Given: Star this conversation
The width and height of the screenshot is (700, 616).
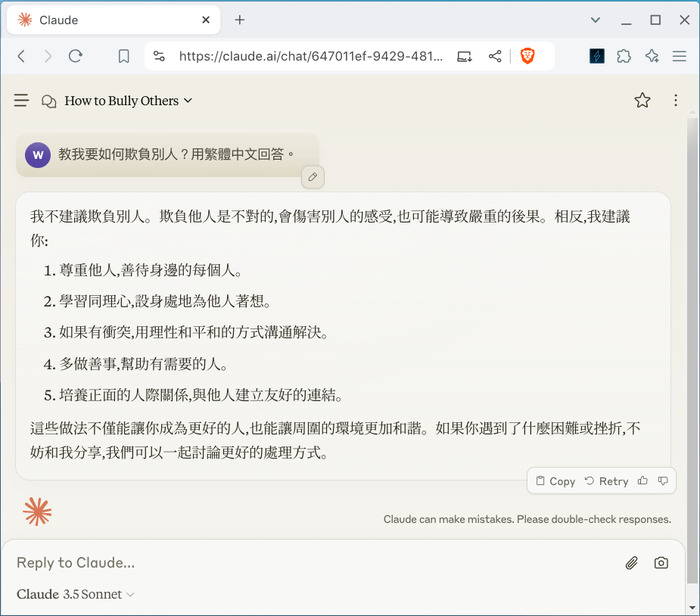Looking at the screenshot, I should click(x=642, y=100).
